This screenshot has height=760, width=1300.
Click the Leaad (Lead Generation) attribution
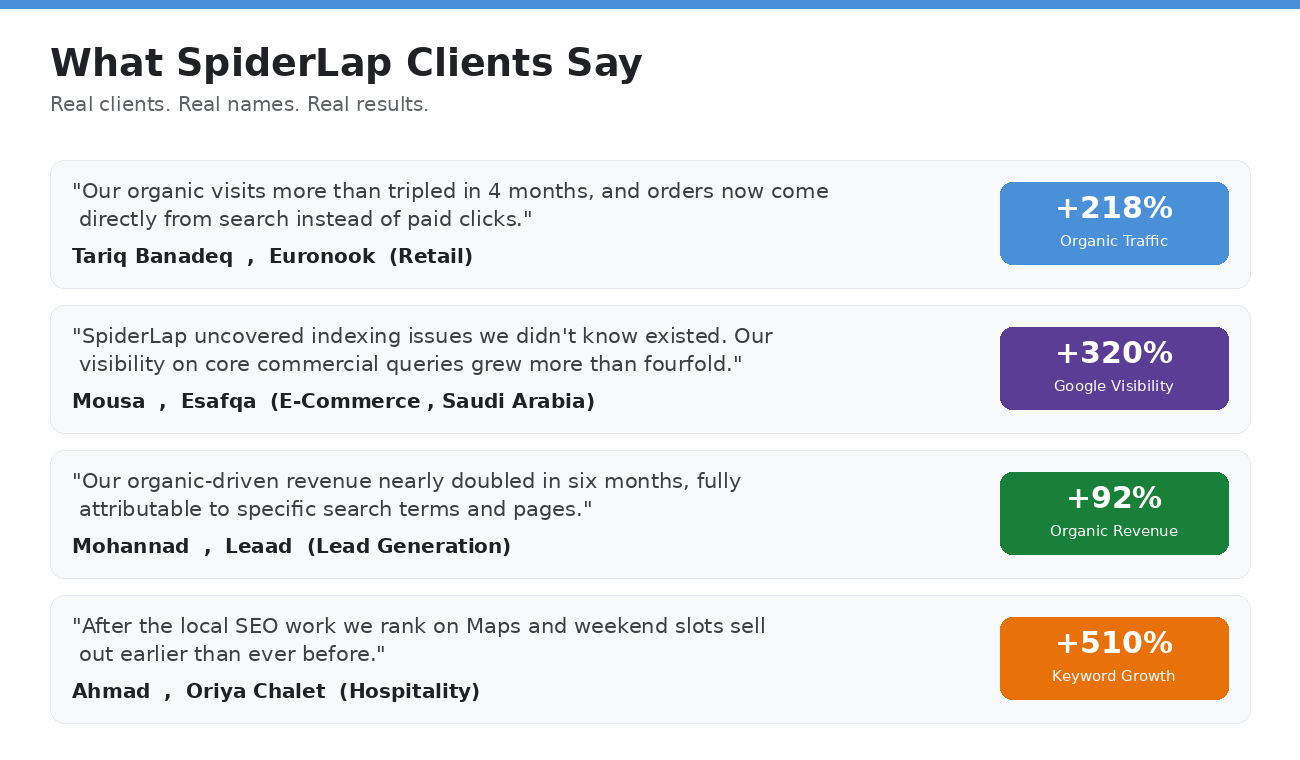[x=368, y=546]
